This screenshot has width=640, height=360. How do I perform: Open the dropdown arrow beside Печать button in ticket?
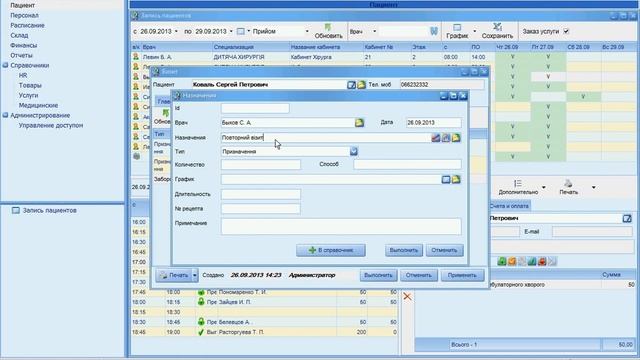195,275
